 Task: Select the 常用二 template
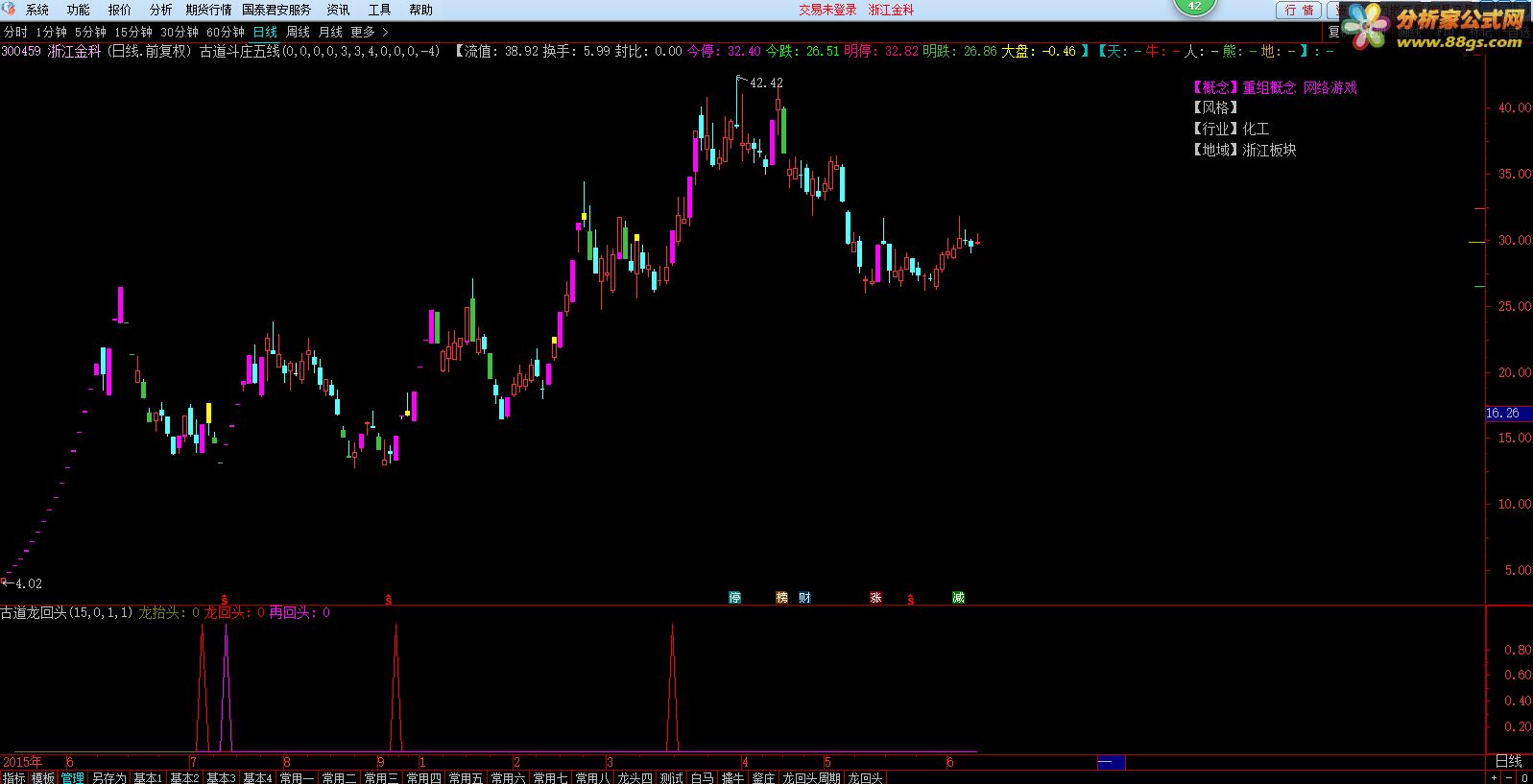[x=339, y=777]
